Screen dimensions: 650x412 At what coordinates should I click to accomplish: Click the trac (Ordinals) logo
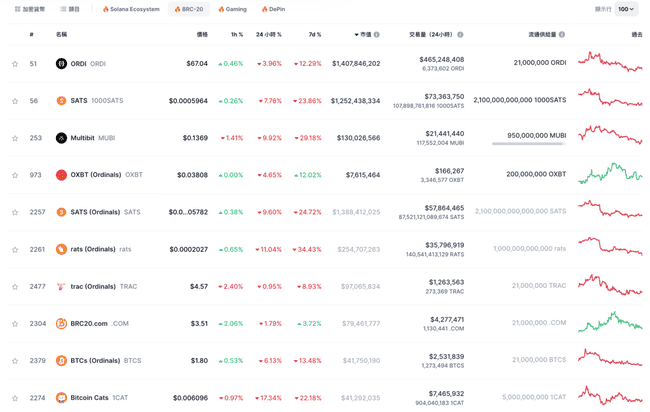[61, 286]
